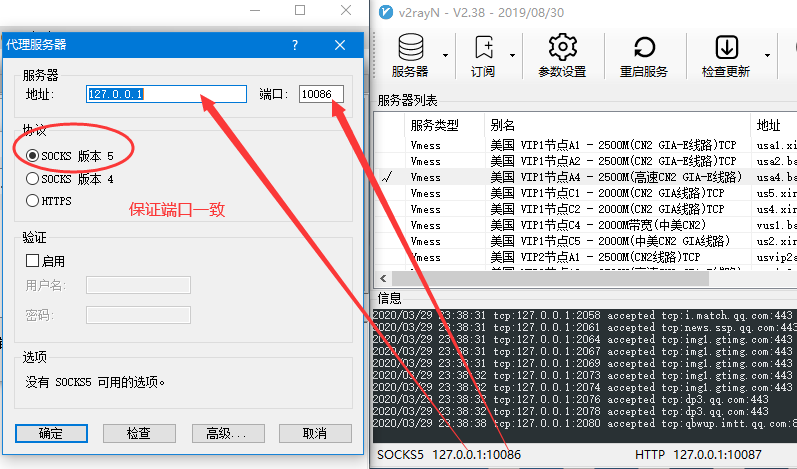Image resolution: width=797 pixels, height=469 pixels.
Task: Click the disabled 密码 field
Action: tap(138, 315)
